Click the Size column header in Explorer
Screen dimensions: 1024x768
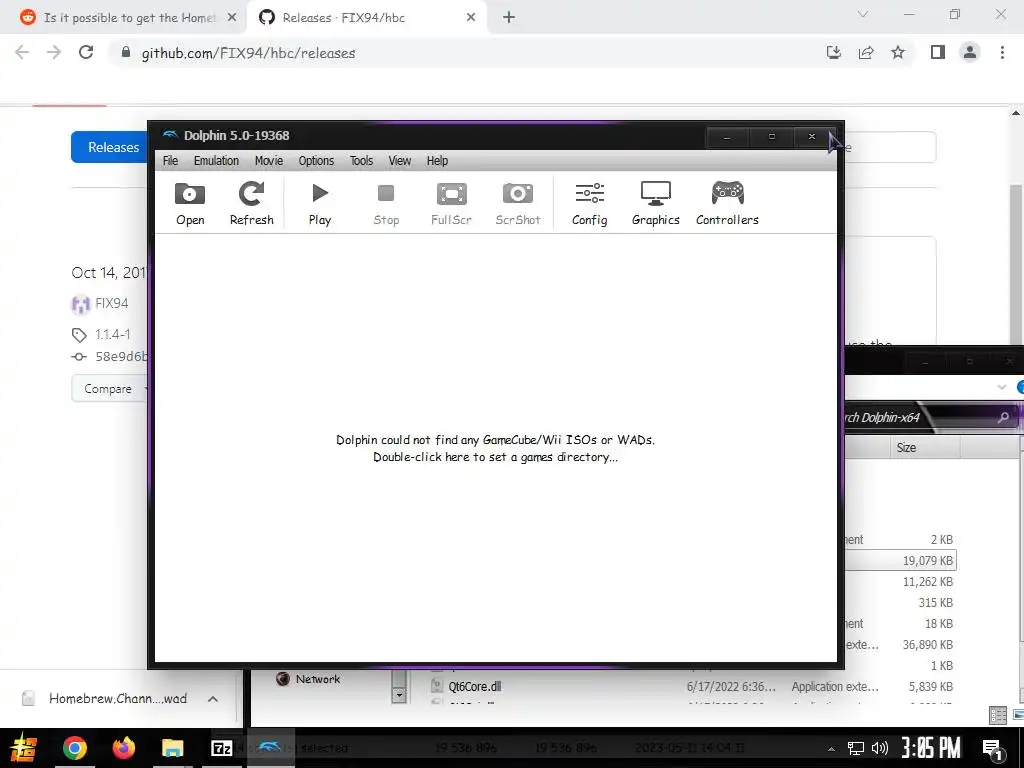coord(906,447)
